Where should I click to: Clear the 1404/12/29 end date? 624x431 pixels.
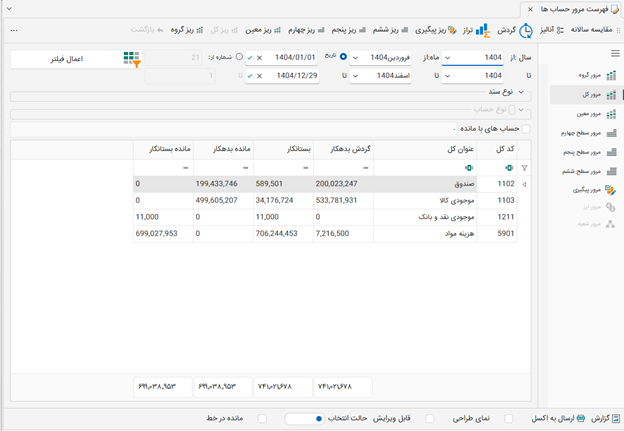coord(259,76)
